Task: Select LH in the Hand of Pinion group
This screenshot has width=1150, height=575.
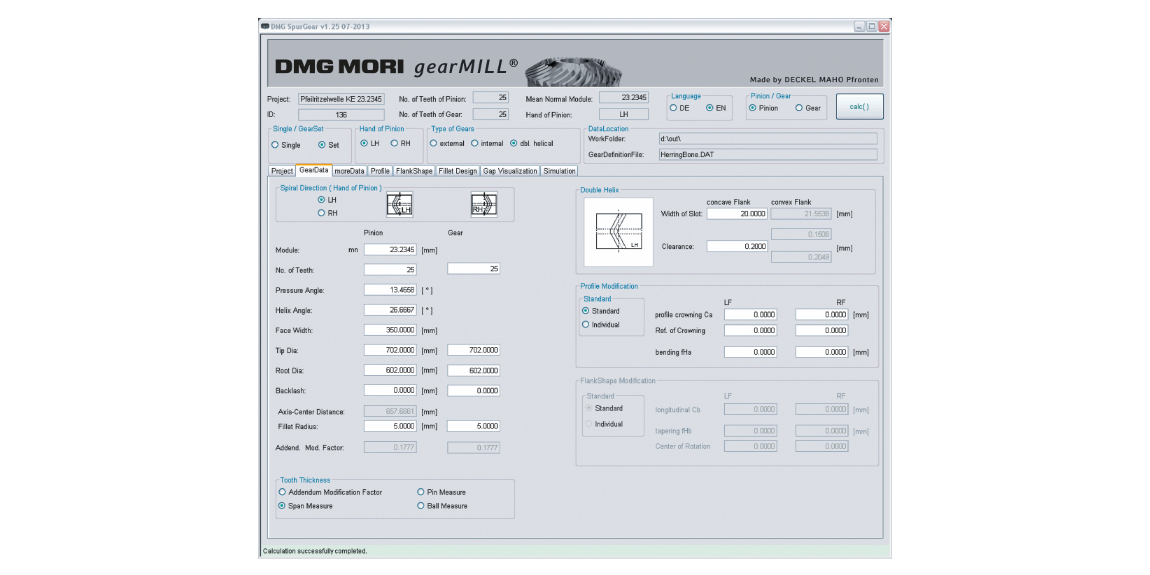Action: (x=364, y=143)
